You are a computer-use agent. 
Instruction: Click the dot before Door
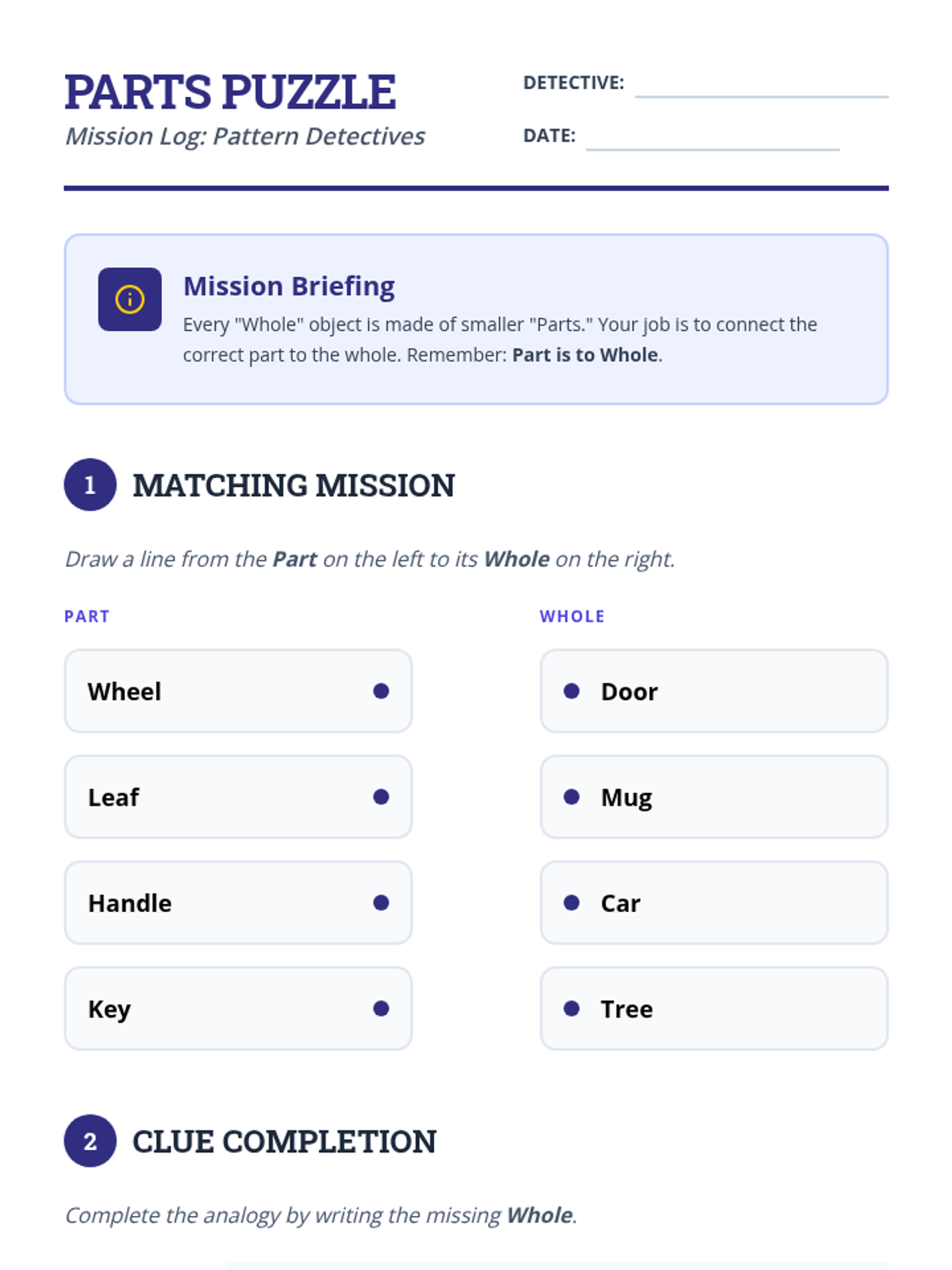tap(571, 691)
